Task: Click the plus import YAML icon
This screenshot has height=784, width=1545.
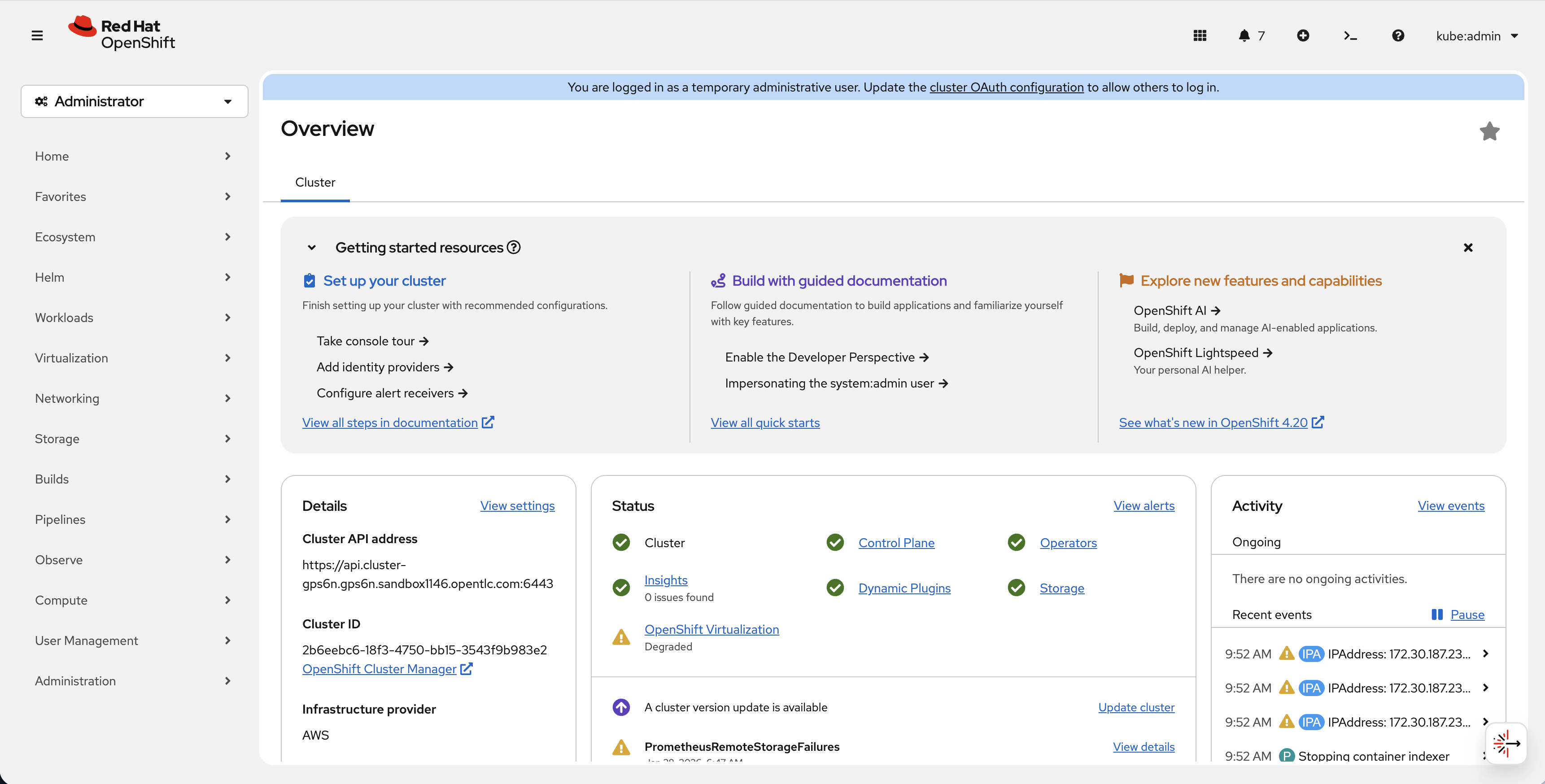Action: click(1303, 36)
